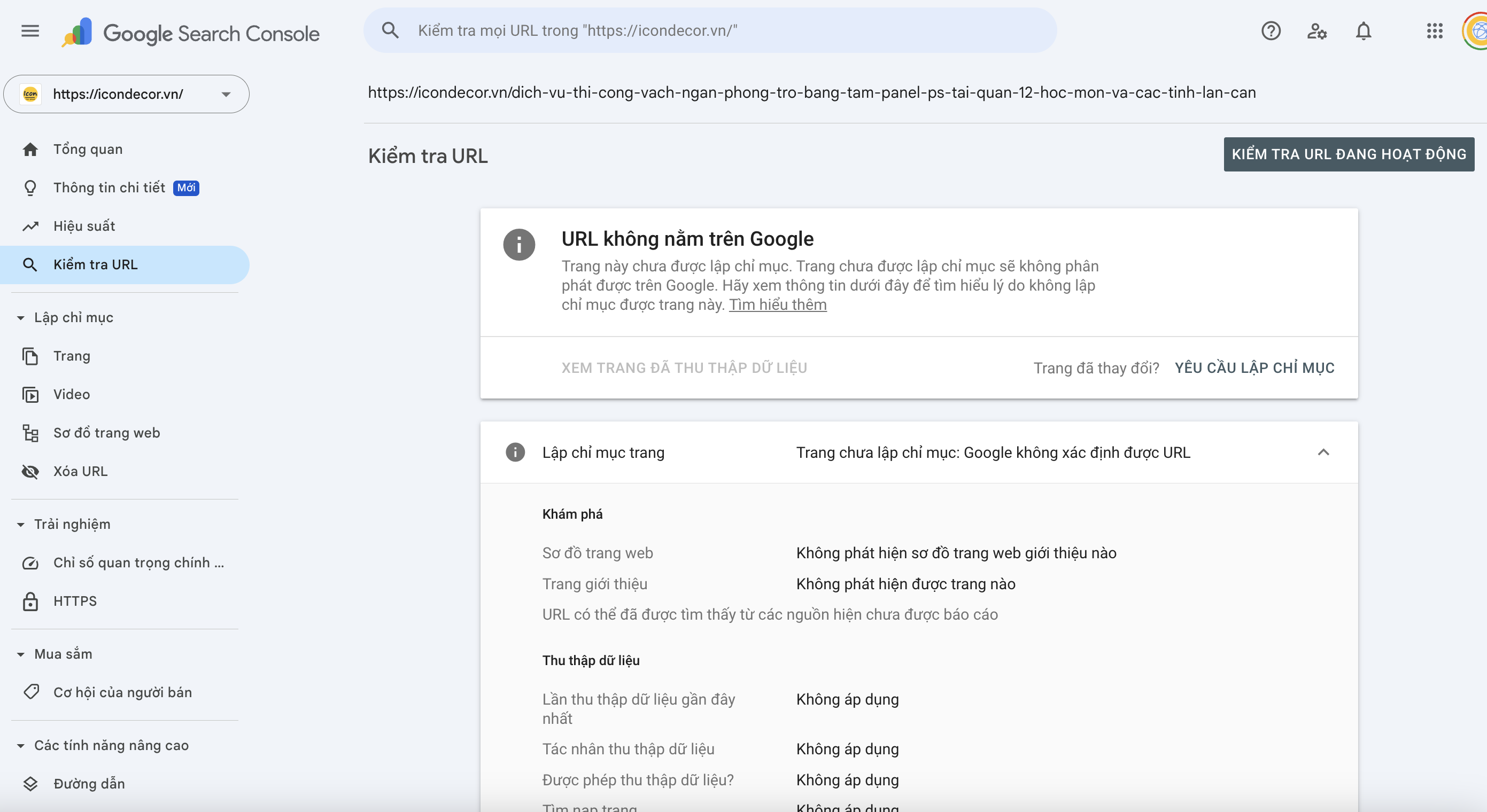1487x812 pixels.
Task: Open the help question mark icon
Action: click(1271, 30)
